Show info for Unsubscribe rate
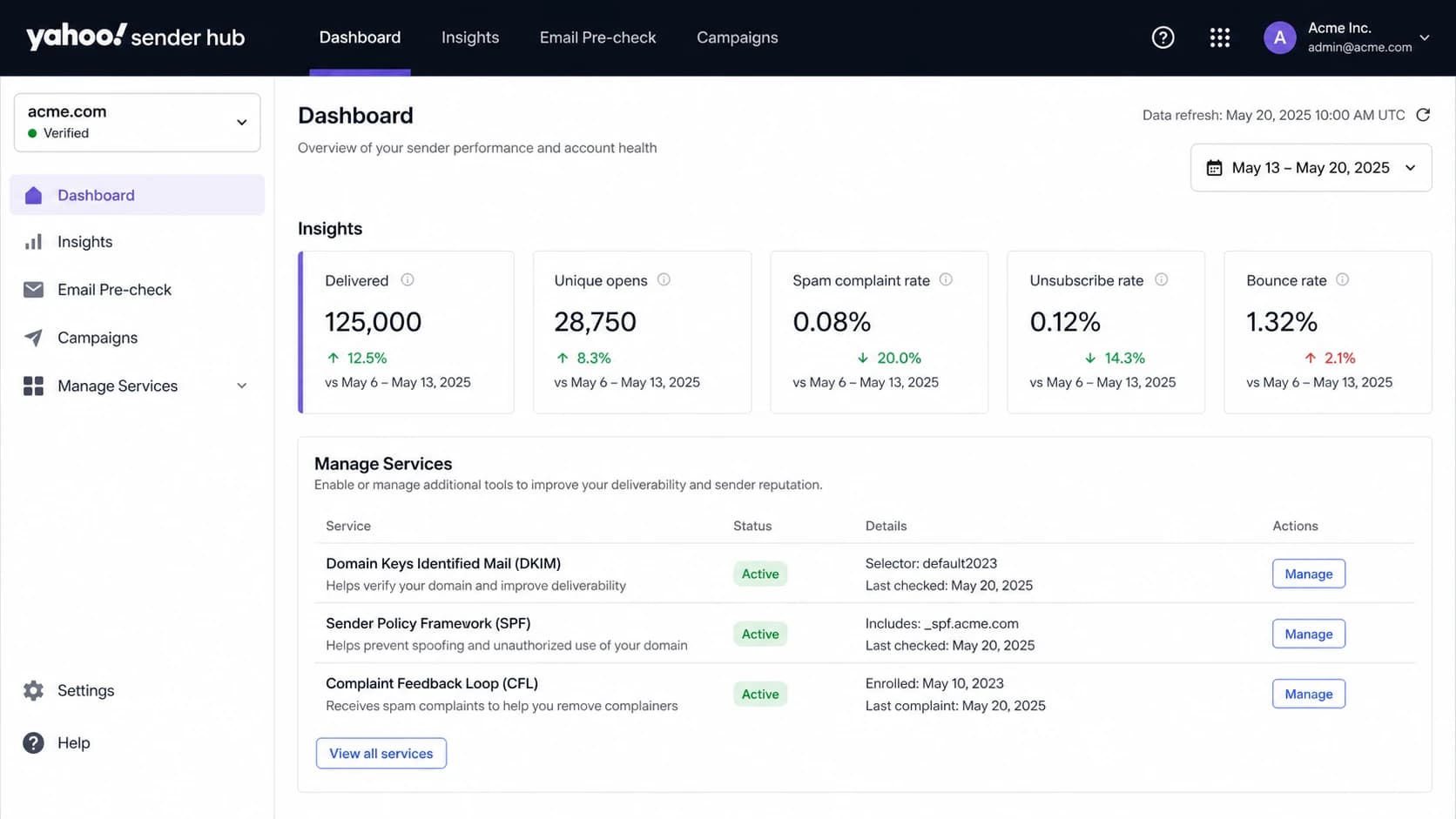 1161,279
